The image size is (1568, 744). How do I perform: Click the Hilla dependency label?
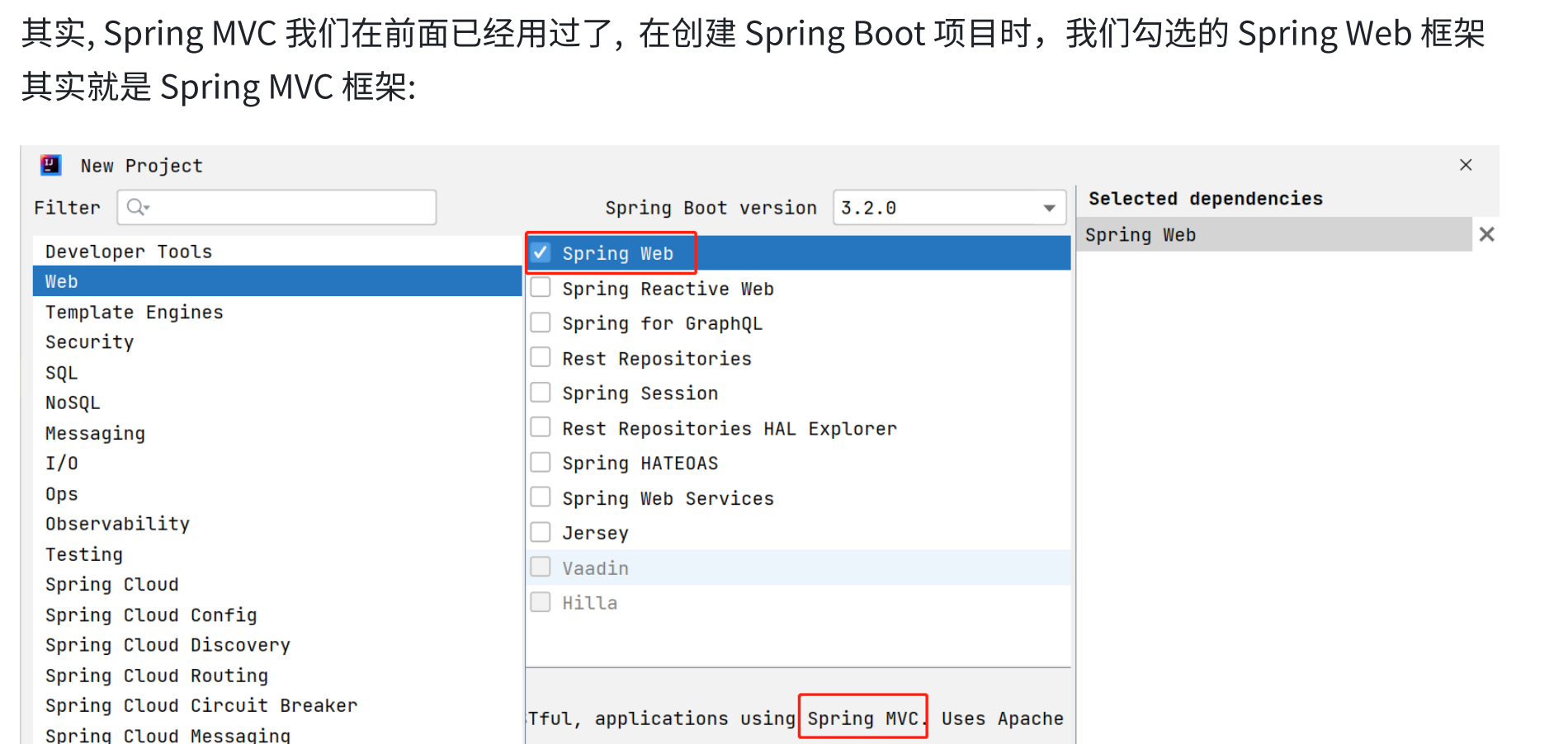pyautogui.click(x=589, y=603)
